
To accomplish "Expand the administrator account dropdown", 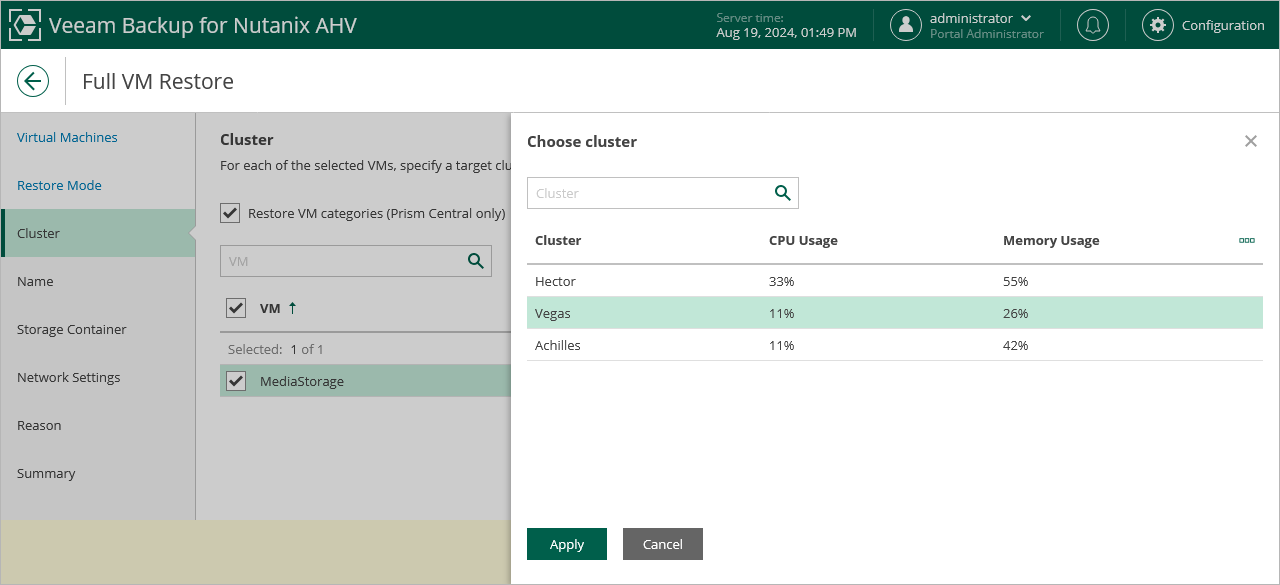I will point(1026,18).
